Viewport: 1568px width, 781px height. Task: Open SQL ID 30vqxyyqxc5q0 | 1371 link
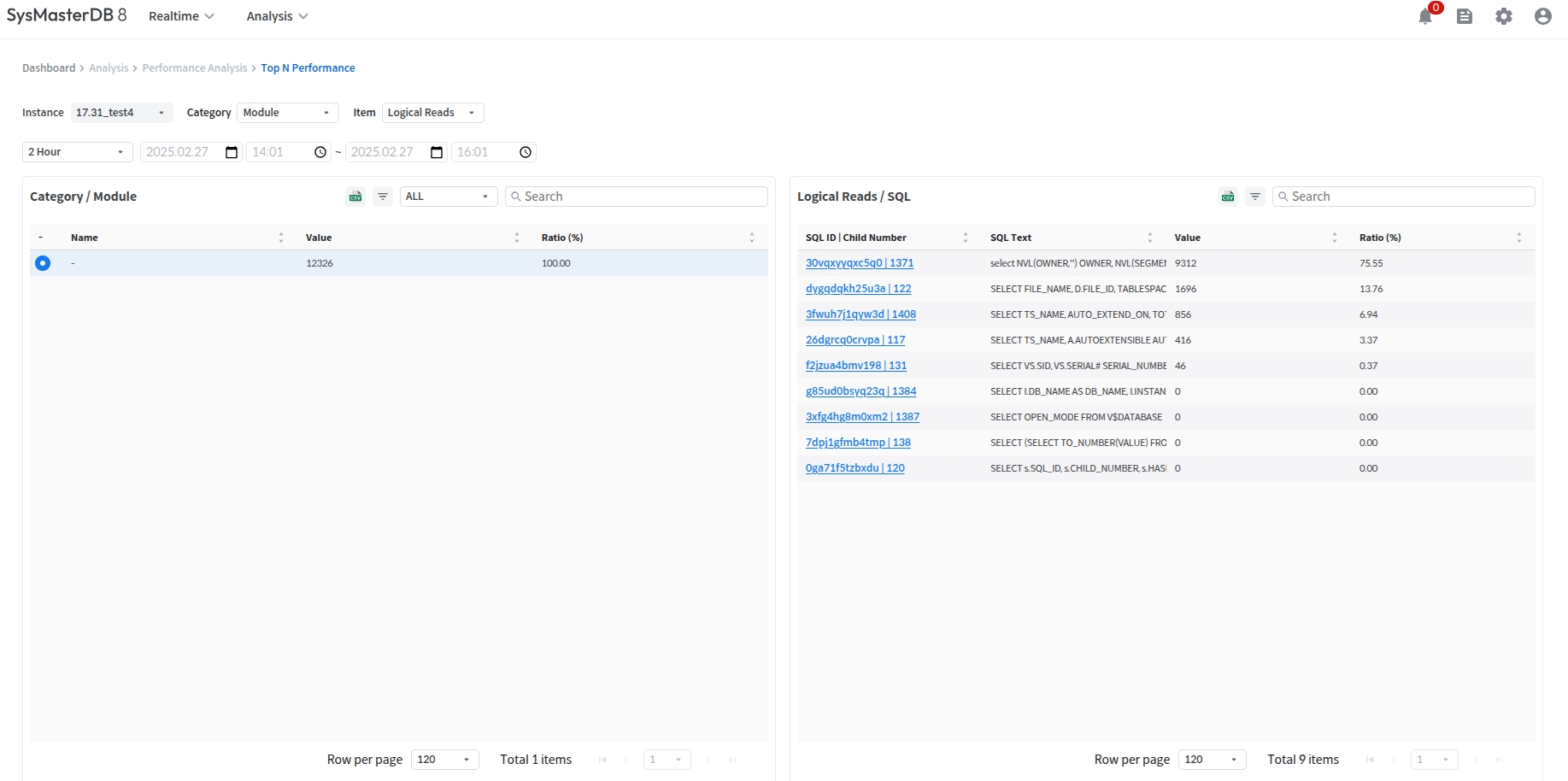pos(859,263)
